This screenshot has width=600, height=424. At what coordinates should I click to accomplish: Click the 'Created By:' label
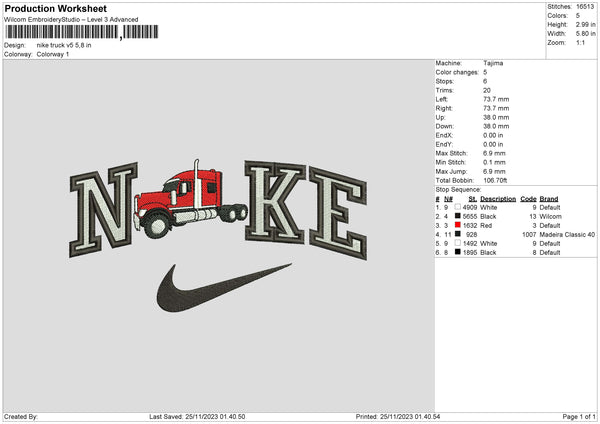pos(21,417)
